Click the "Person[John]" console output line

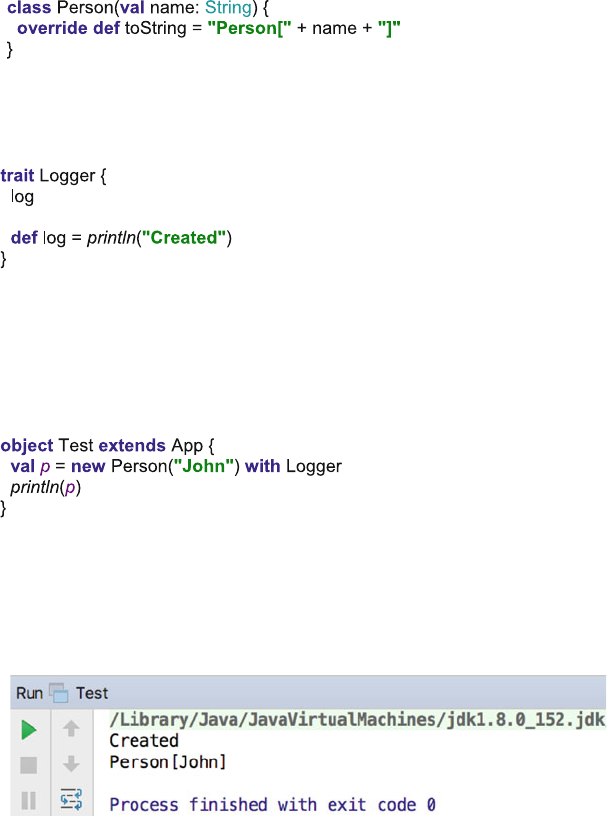(168, 762)
